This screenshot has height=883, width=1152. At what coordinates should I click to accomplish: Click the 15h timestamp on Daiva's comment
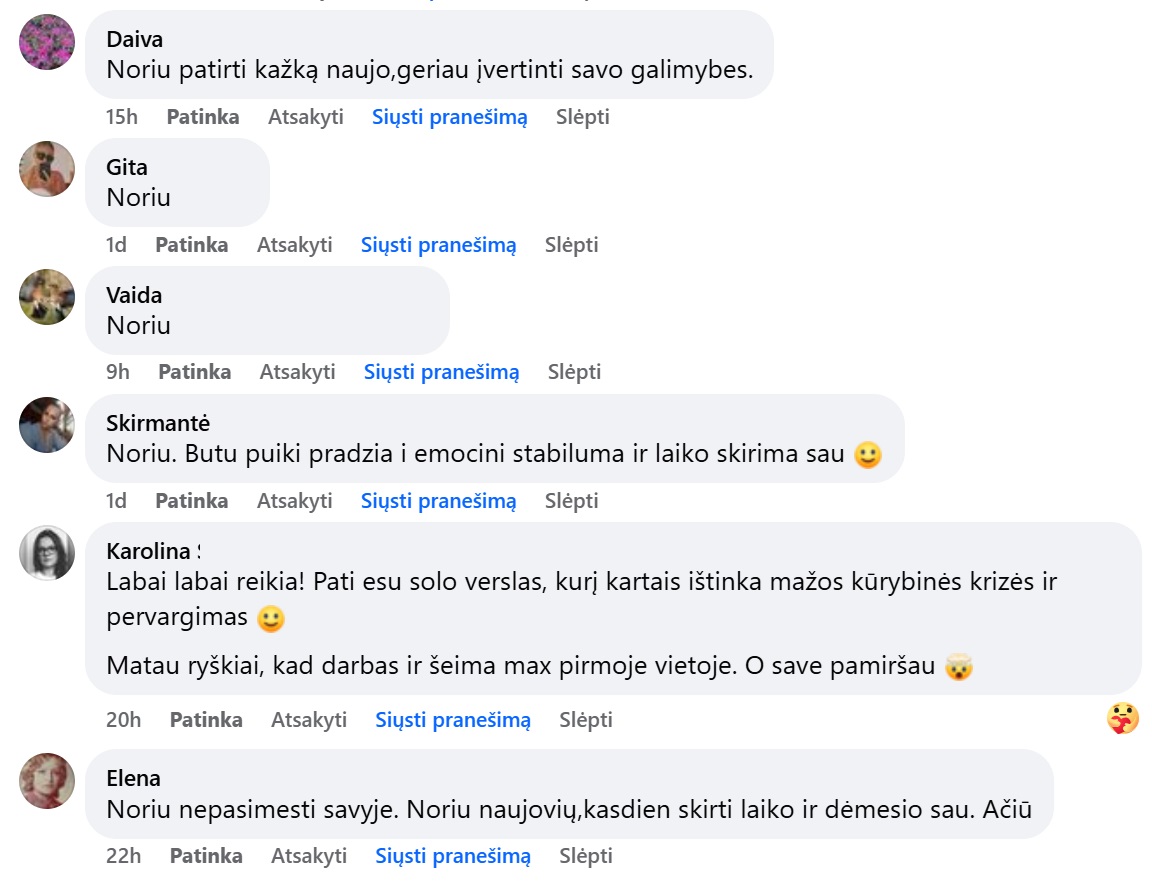coord(122,116)
